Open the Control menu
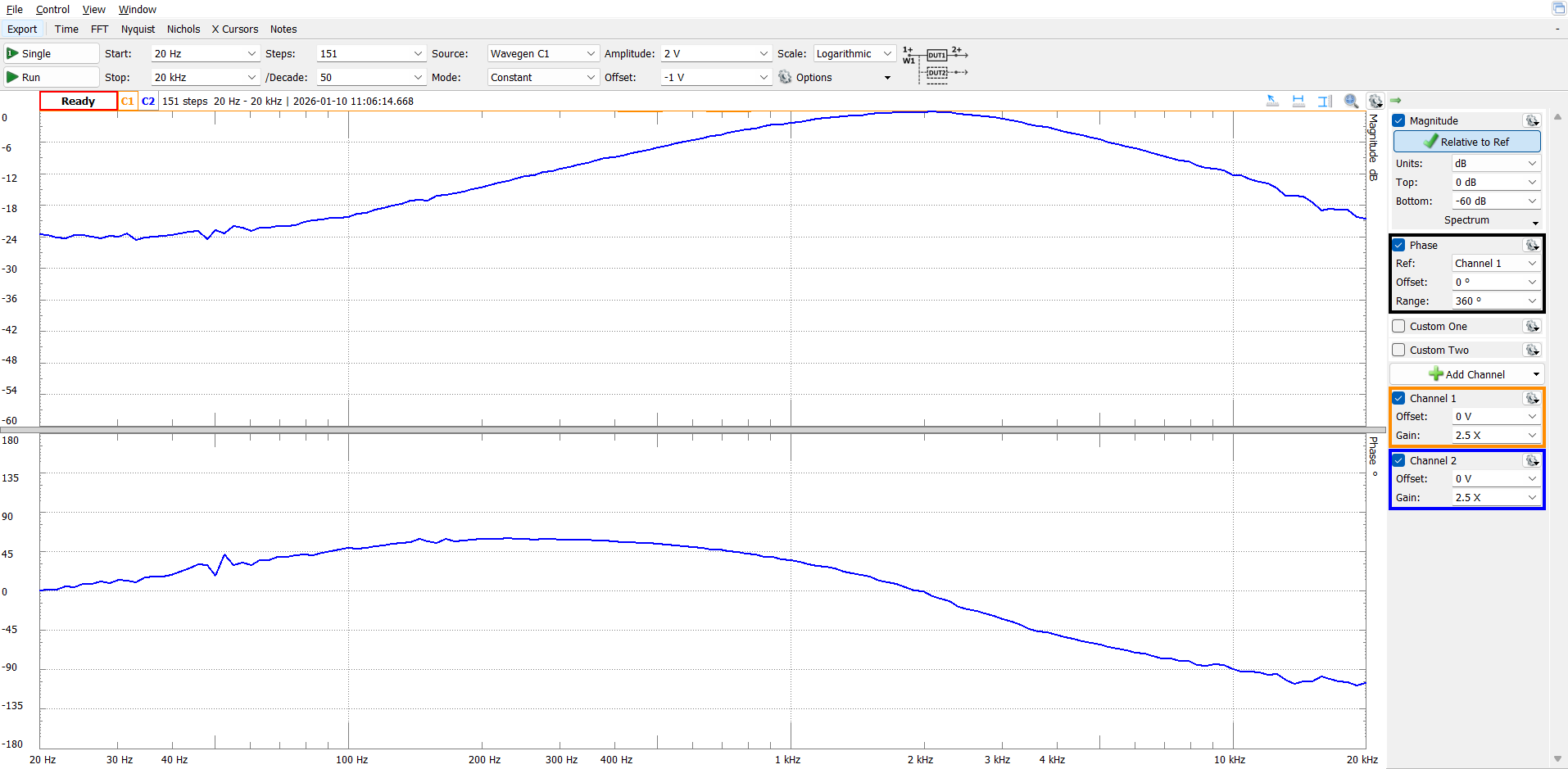The height and width of the screenshot is (769, 1568). (x=52, y=9)
